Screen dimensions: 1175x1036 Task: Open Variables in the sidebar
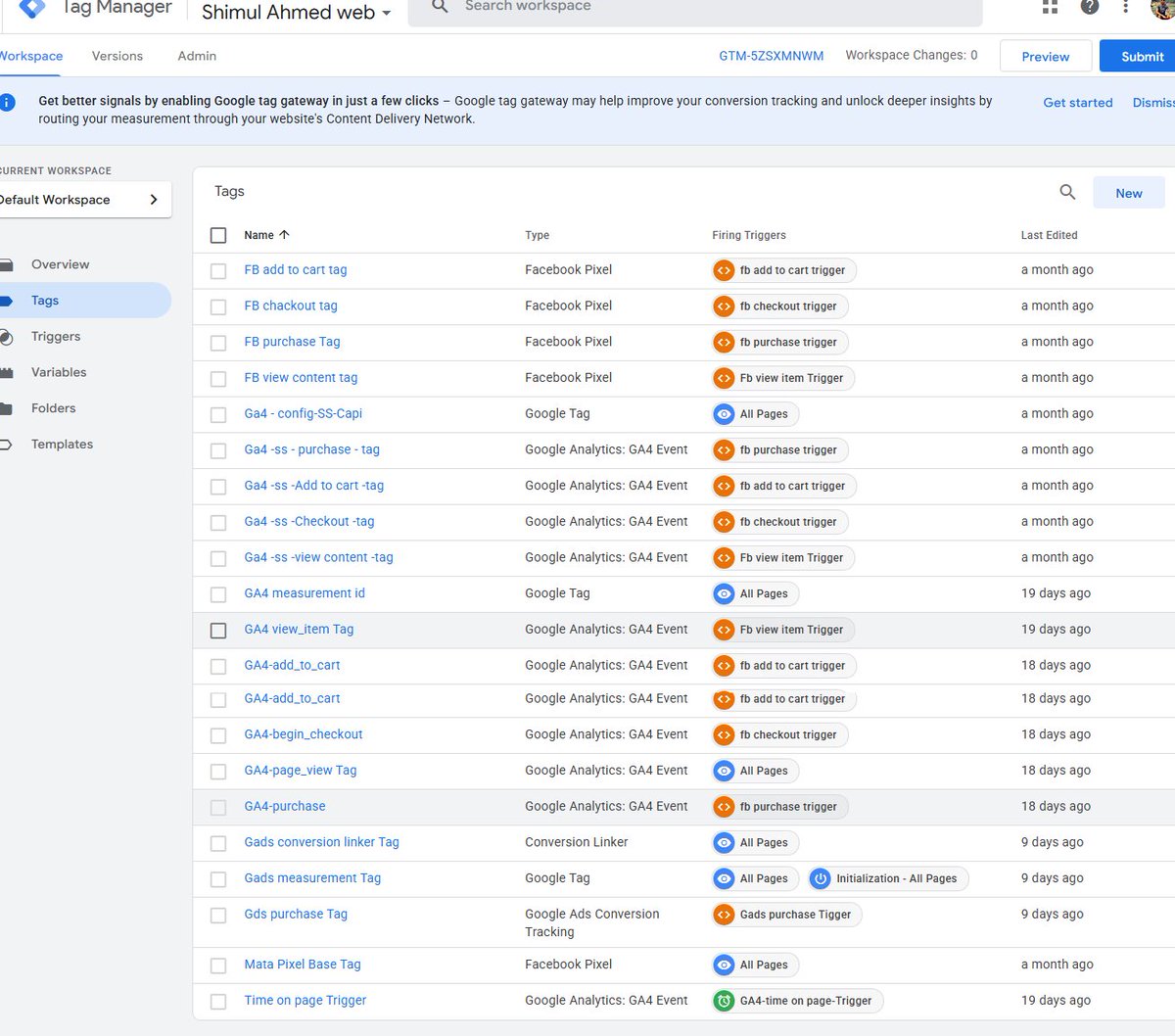59,372
